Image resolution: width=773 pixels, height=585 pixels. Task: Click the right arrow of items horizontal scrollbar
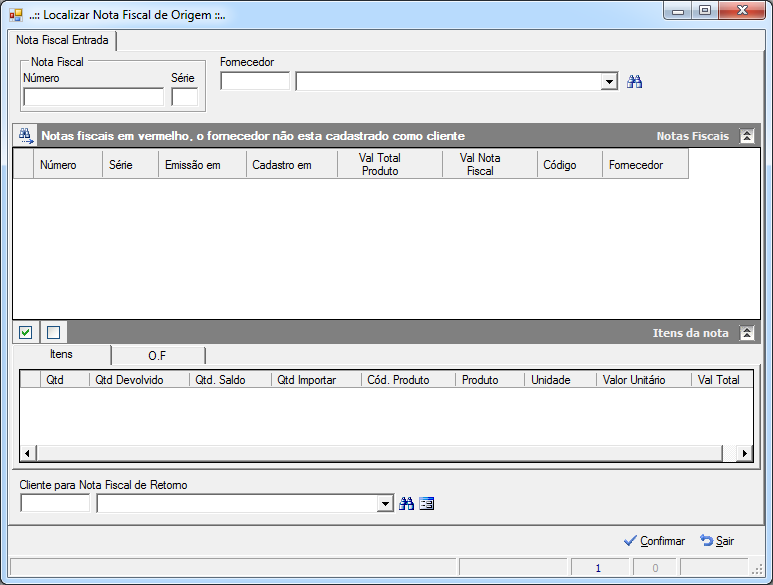pyautogui.click(x=744, y=453)
